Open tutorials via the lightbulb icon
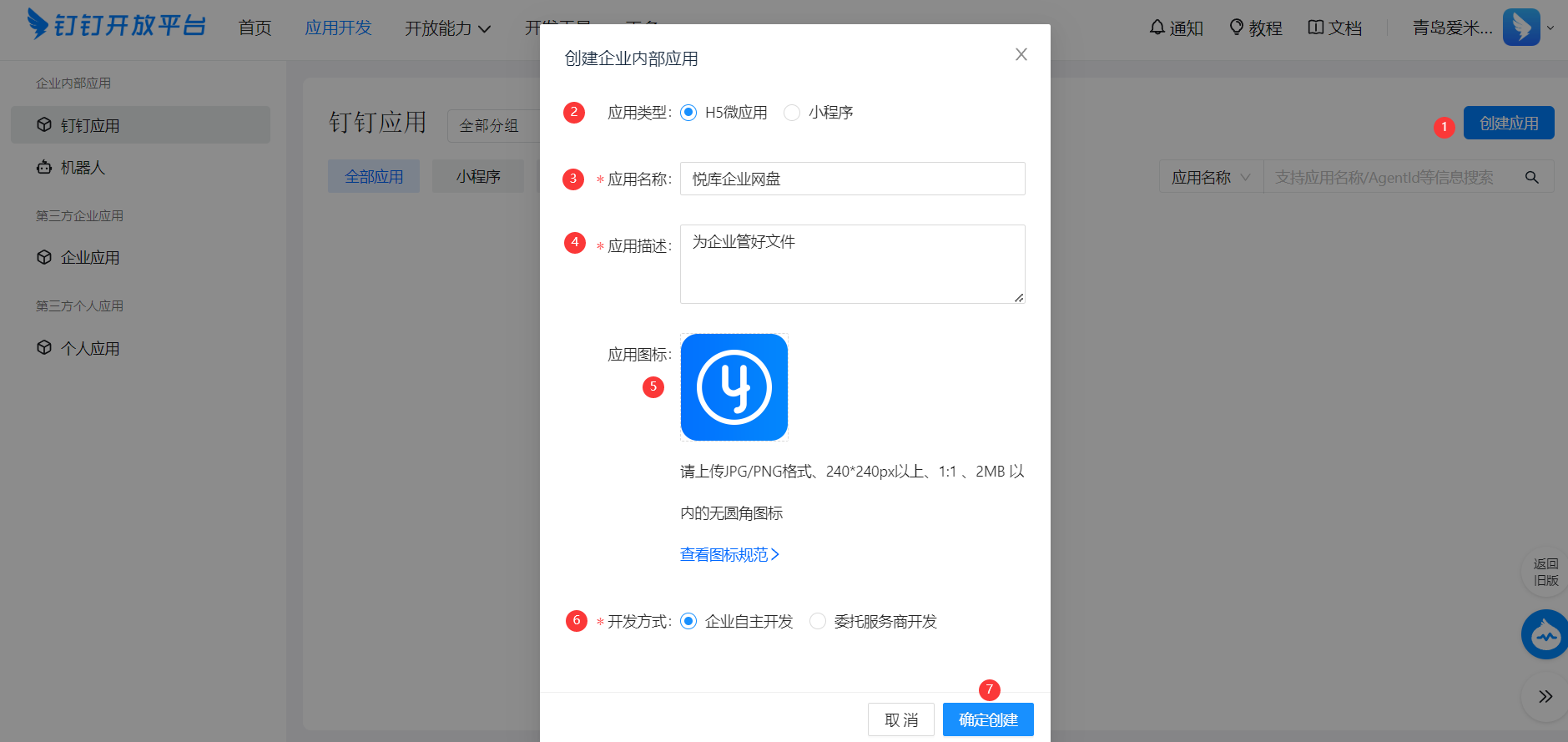Screen dimensions: 1568x742 click(1237, 28)
